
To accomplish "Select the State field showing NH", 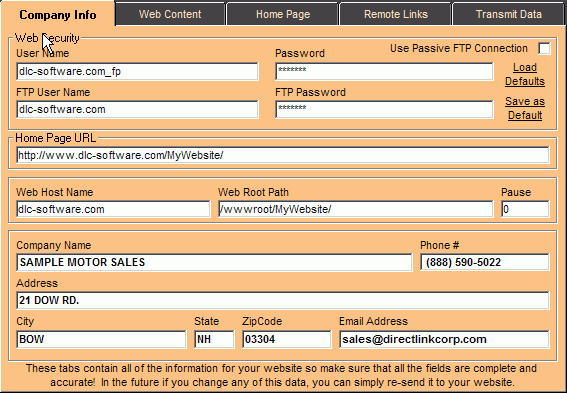I will pyautogui.click(x=214, y=339).
